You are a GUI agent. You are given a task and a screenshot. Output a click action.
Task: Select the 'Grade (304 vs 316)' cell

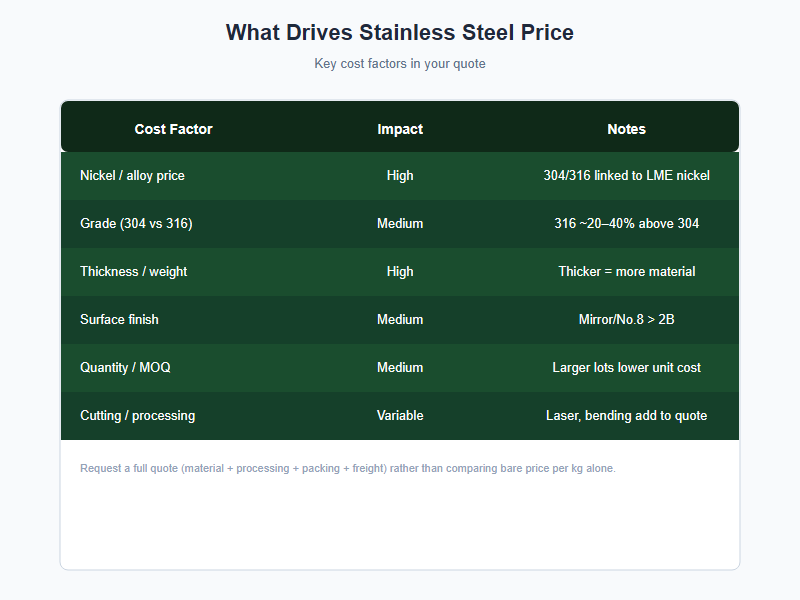pos(136,223)
